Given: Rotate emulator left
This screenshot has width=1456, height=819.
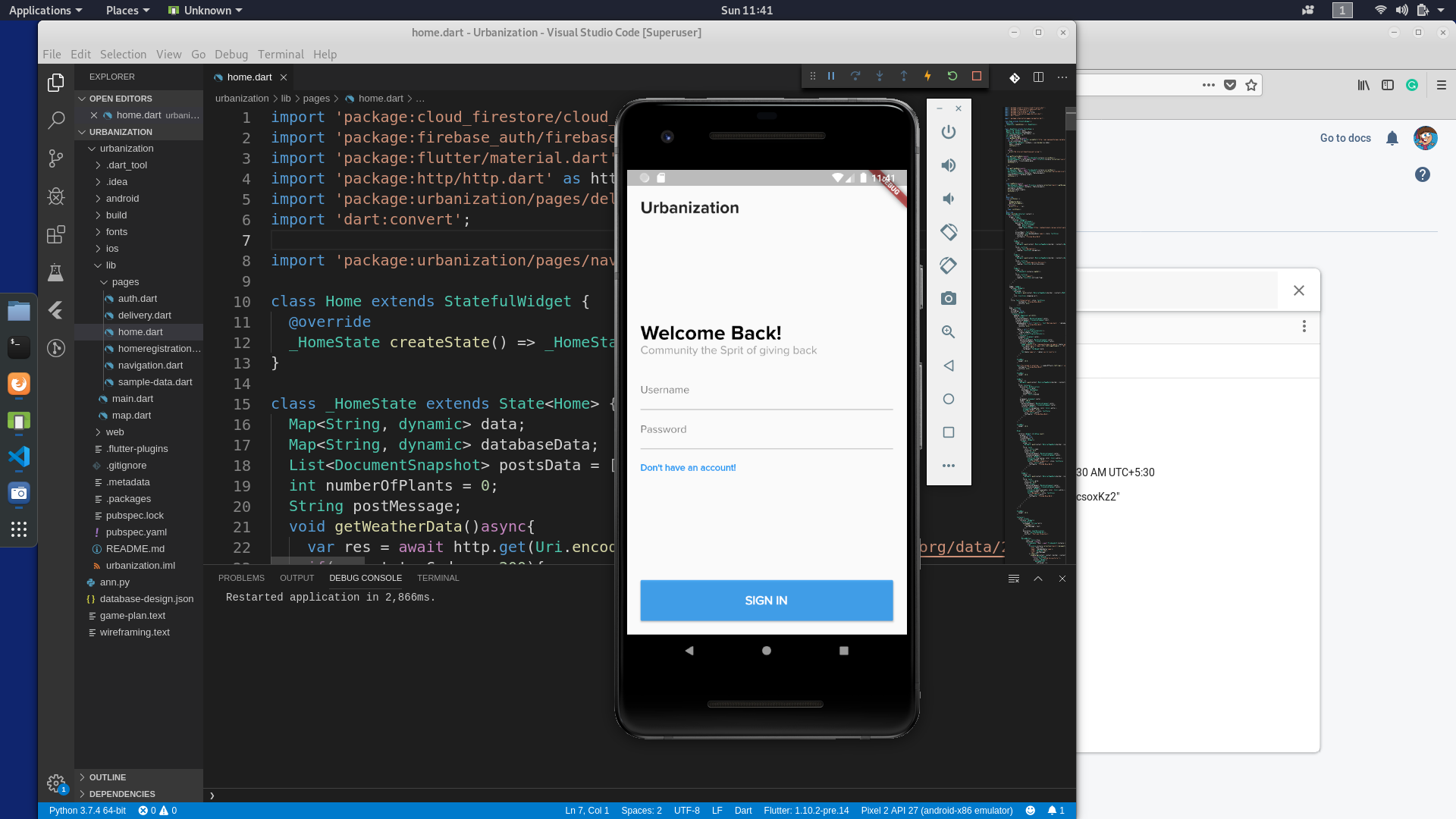Looking at the screenshot, I should [948, 232].
